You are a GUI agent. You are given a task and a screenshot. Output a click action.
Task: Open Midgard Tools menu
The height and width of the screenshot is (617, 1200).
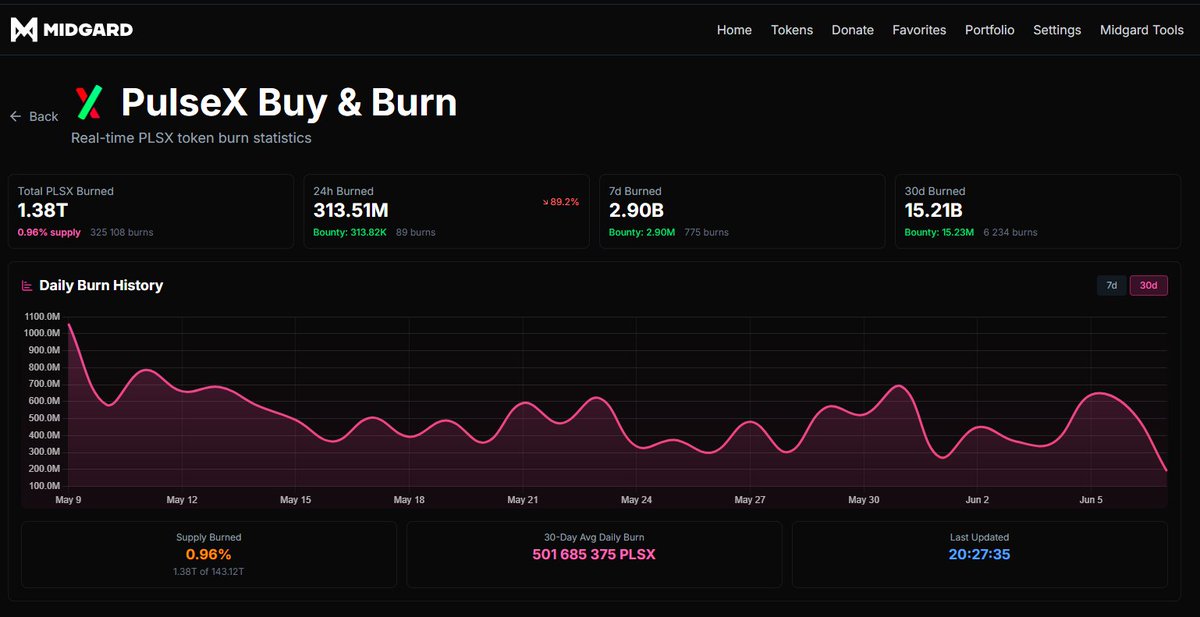click(x=1142, y=30)
